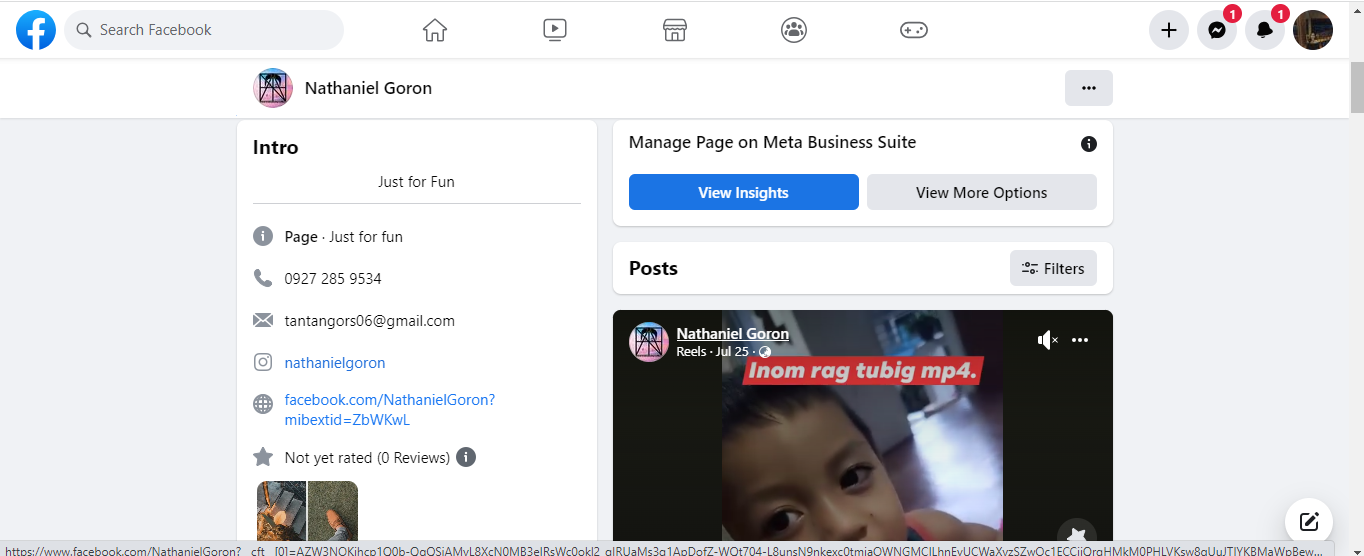The image size is (1364, 556).
Task: Open the Create plus menu
Action: (x=1168, y=30)
